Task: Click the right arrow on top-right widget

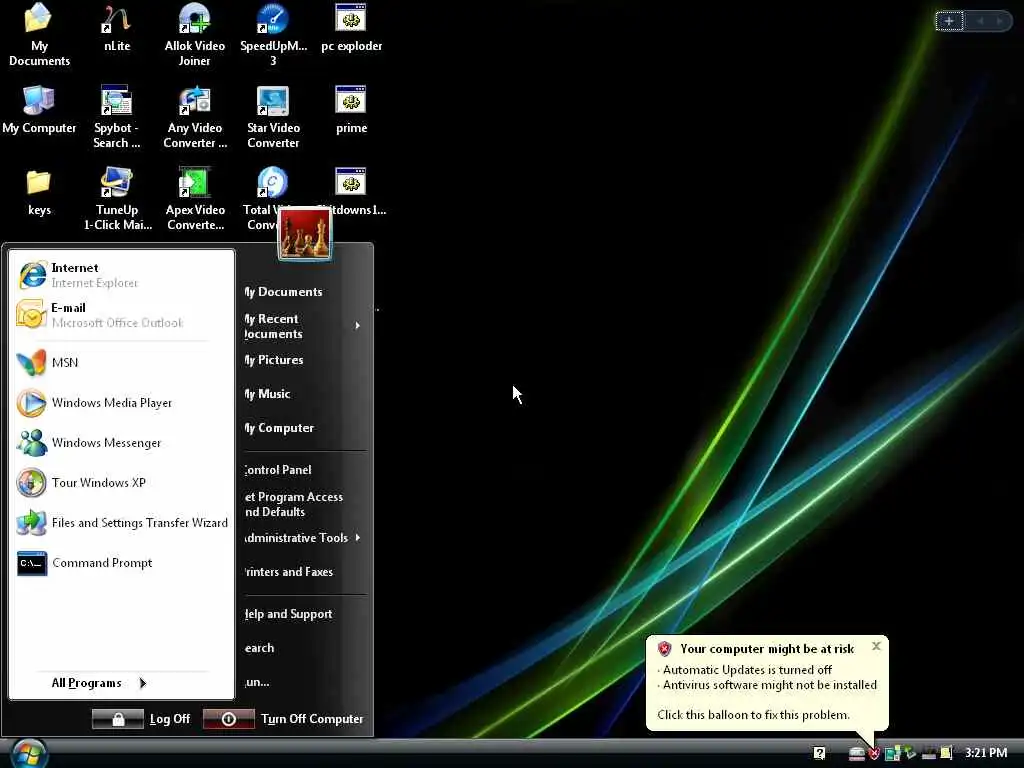Action: [1000, 22]
